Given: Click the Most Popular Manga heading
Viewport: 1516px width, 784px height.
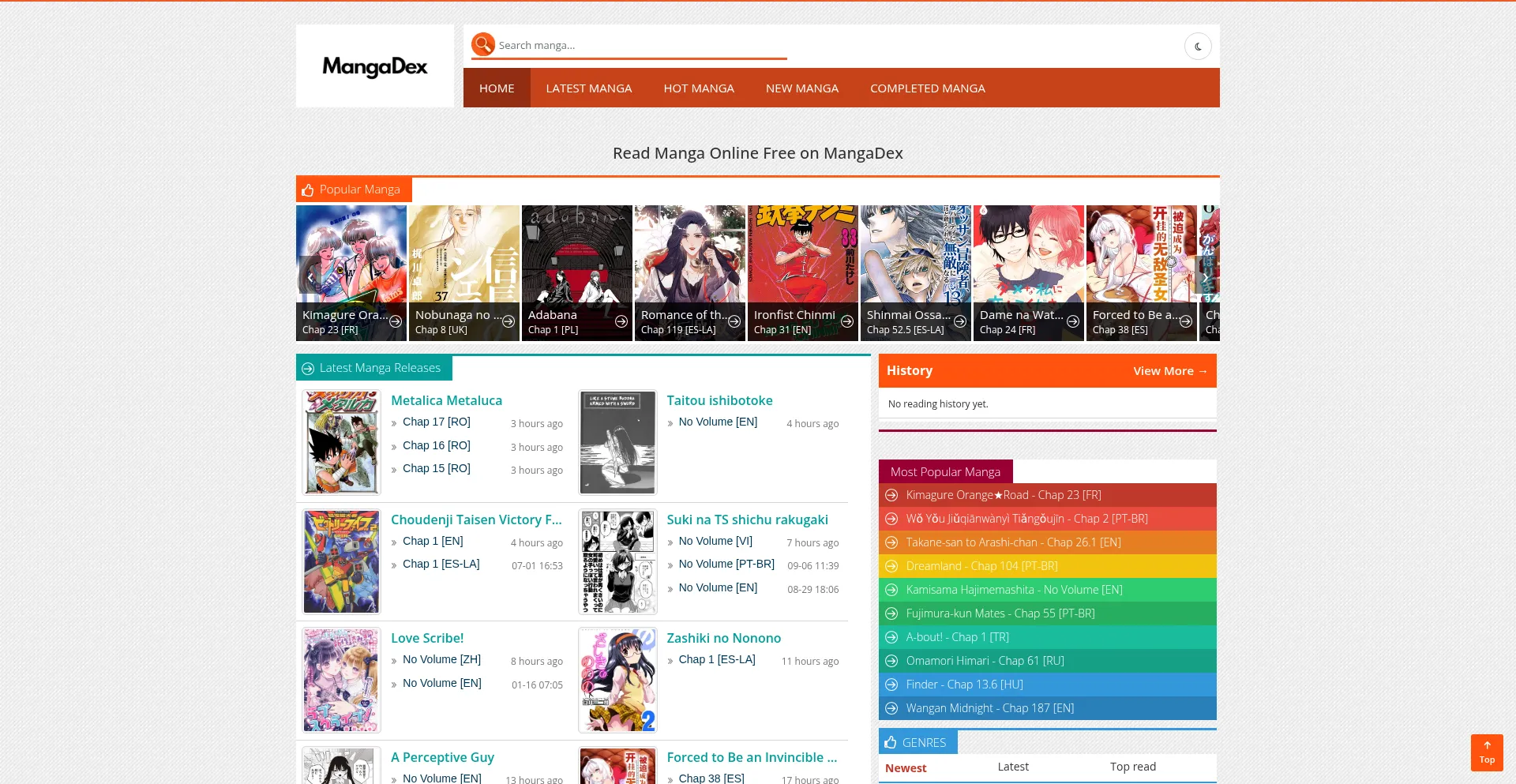Looking at the screenshot, I should tap(945, 471).
